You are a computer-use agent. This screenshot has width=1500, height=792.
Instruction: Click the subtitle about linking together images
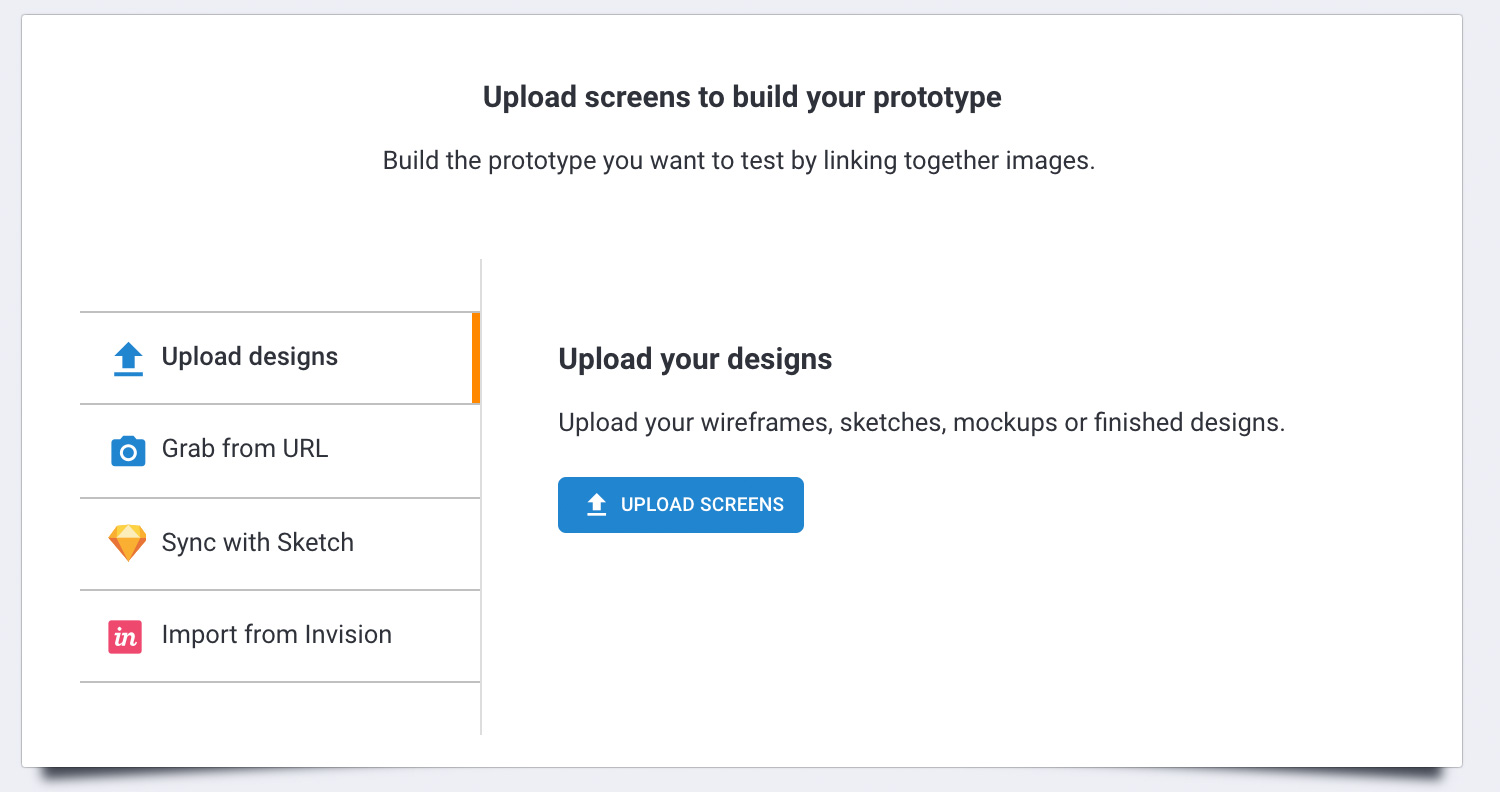tap(739, 161)
